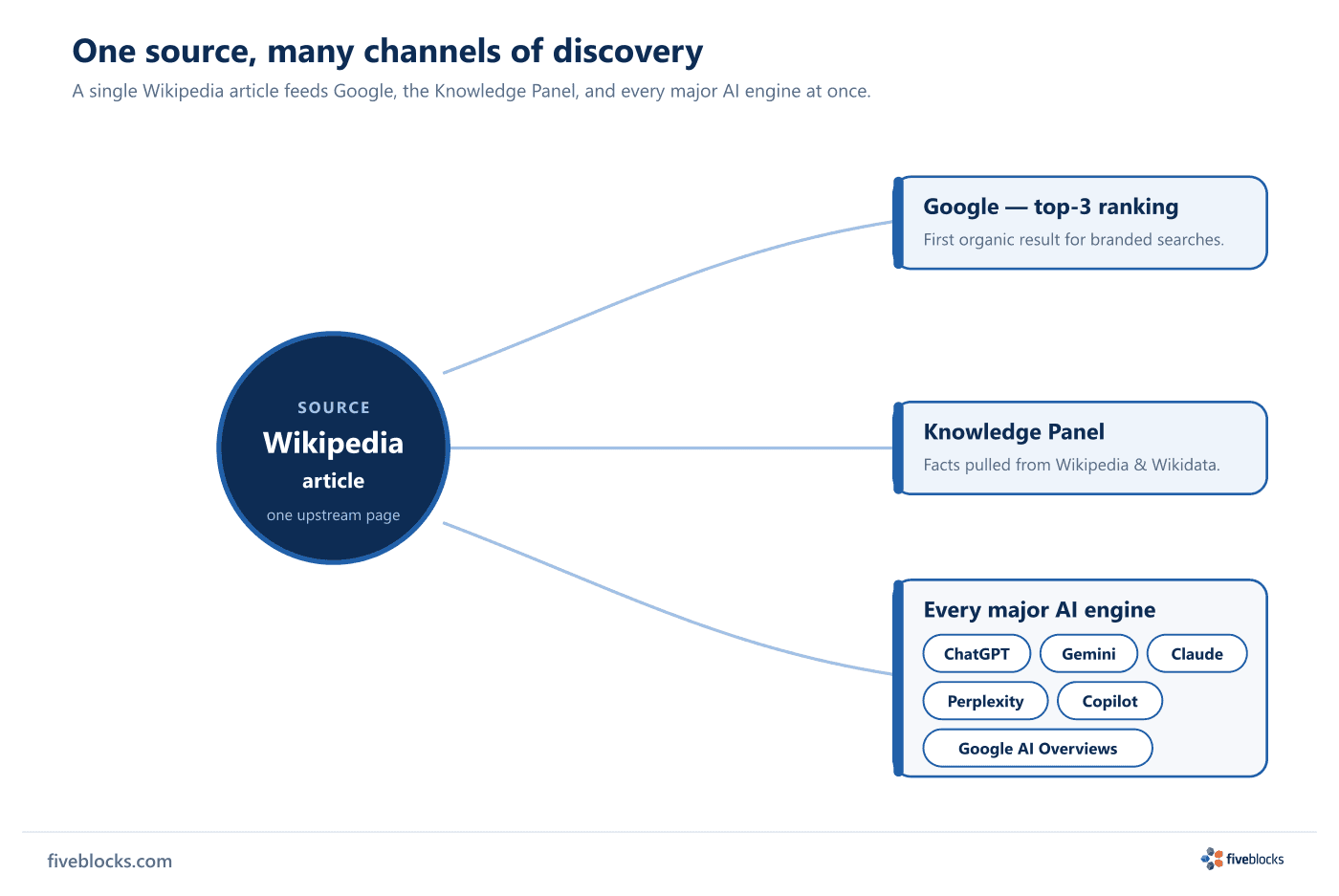Viewport: 1339px width, 896px height.
Task: Click the SOURCE label in the circle
Action: [334, 407]
